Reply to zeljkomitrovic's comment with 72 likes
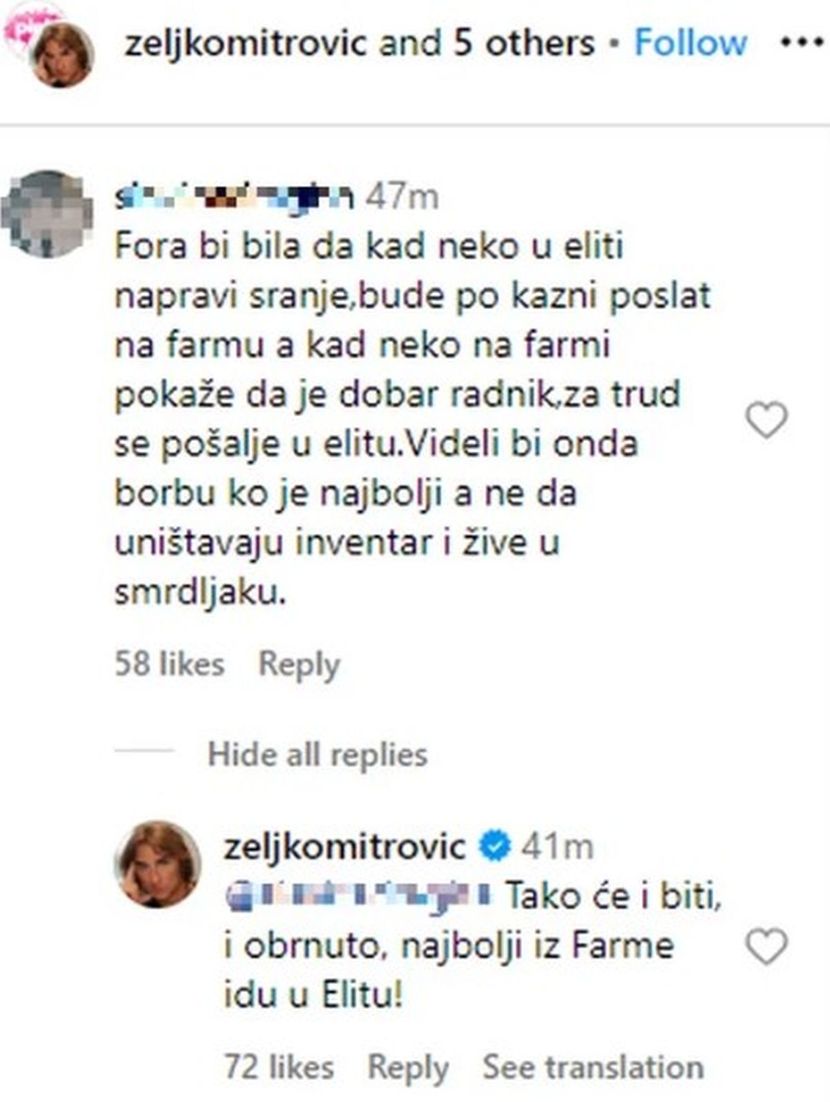The width and height of the screenshot is (830, 1102). coord(408,1067)
